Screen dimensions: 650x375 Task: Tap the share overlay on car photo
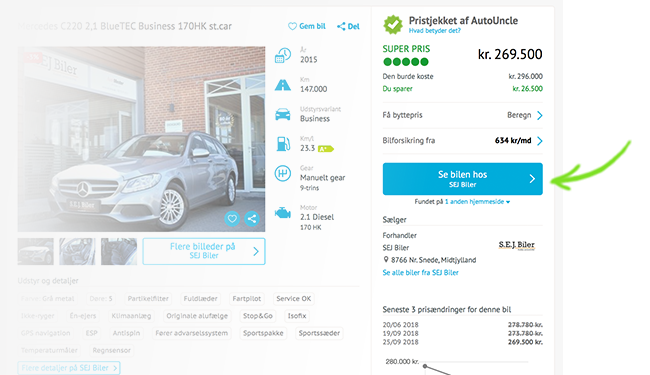click(x=252, y=218)
